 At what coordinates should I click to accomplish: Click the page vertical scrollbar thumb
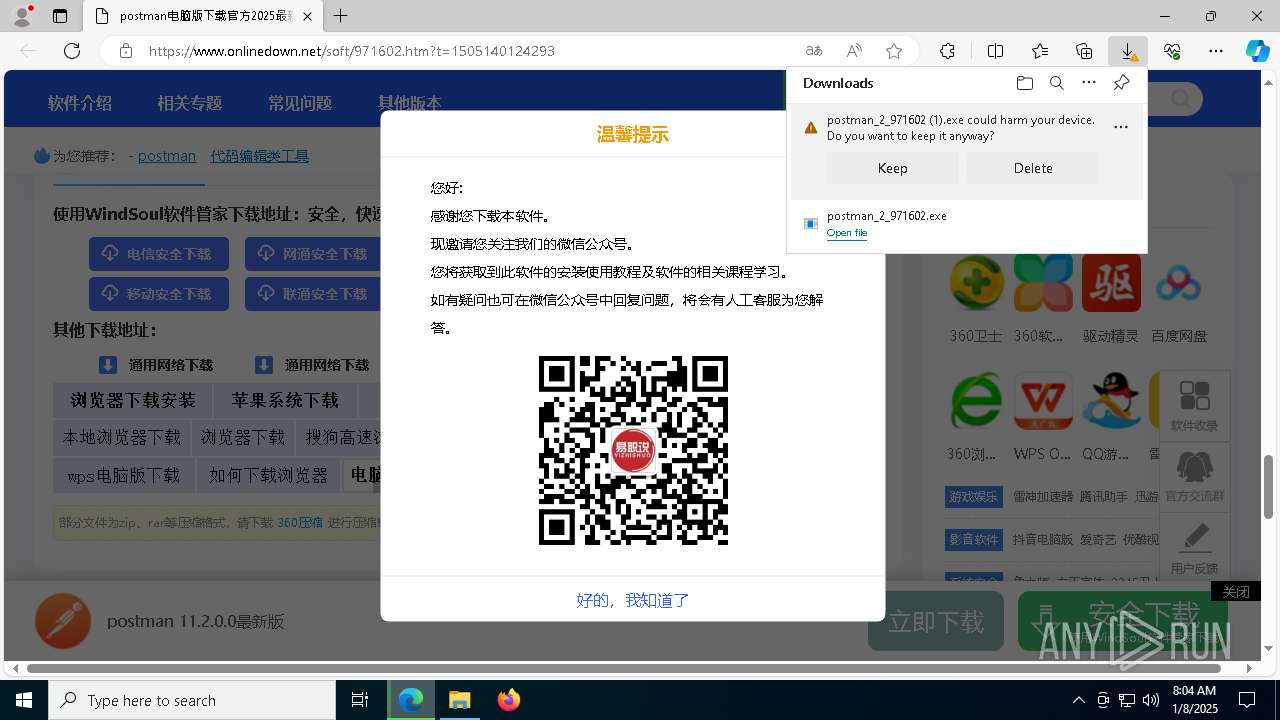[x=1268, y=487]
